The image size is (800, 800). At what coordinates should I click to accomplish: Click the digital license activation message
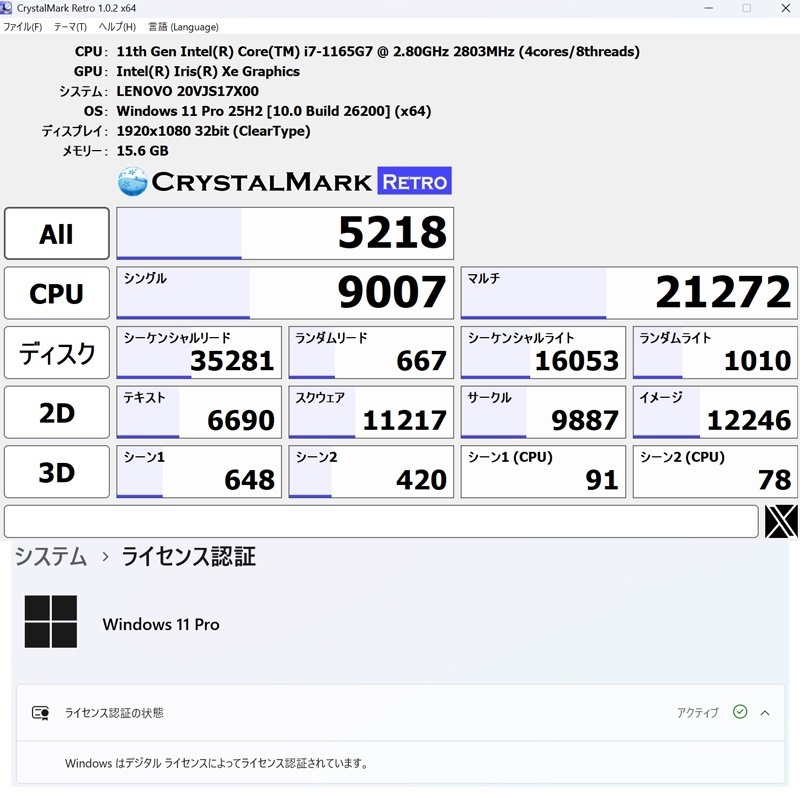point(216,763)
